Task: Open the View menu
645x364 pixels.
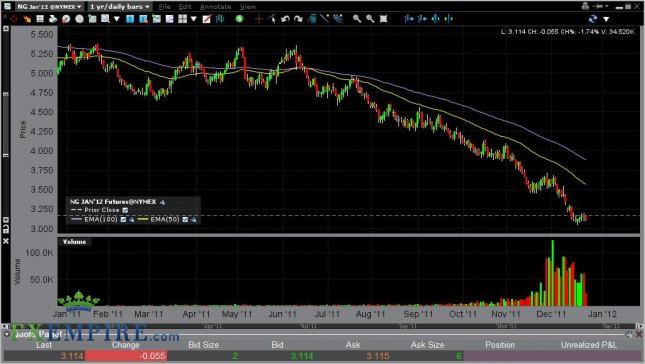Action: (248, 7)
